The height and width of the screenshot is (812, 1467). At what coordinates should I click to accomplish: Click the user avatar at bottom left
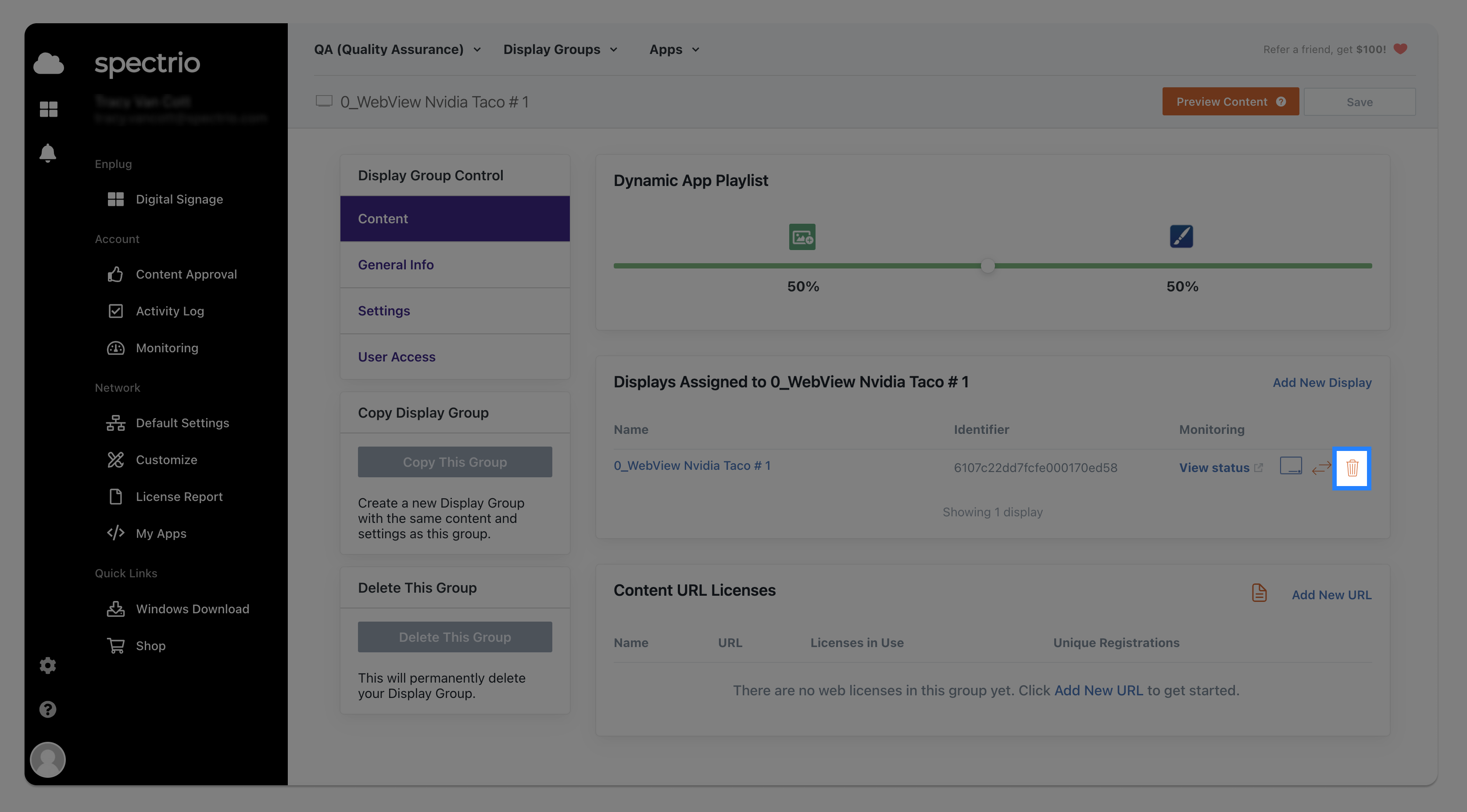click(x=48, y=760)
